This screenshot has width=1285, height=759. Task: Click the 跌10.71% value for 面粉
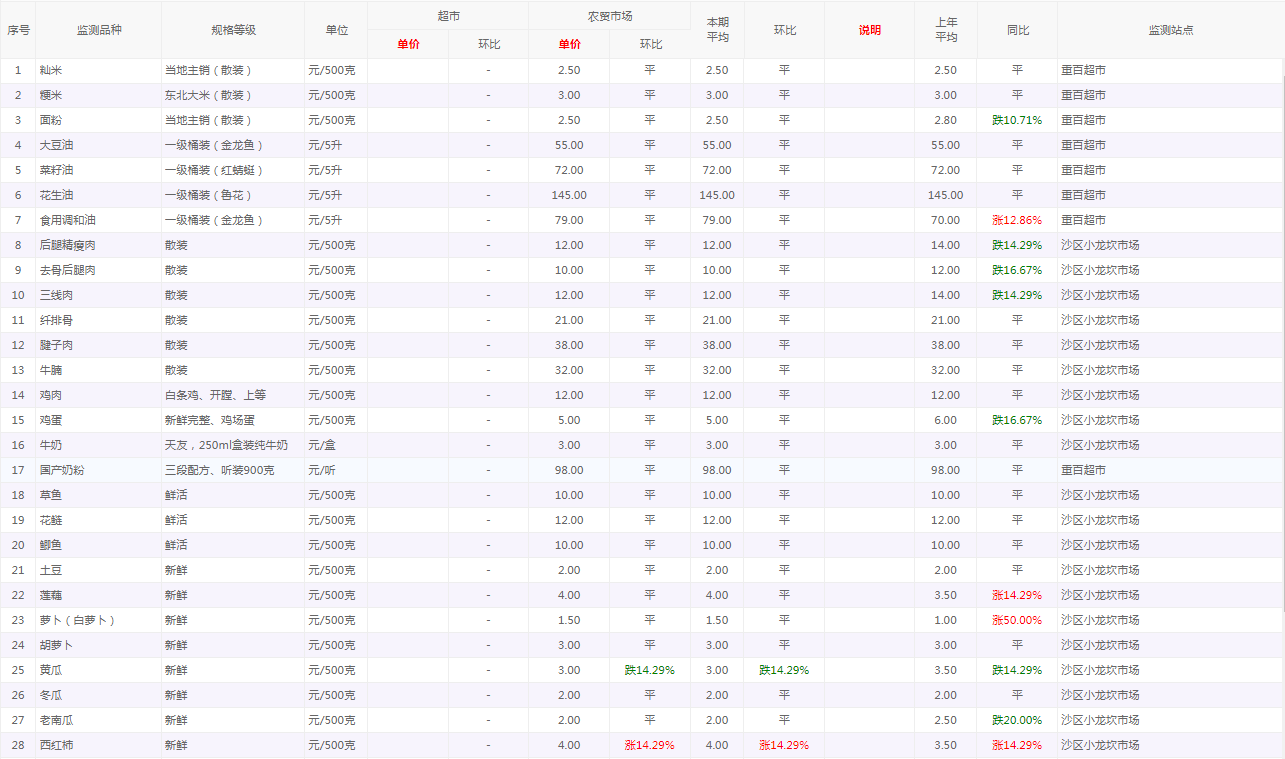1017,120
